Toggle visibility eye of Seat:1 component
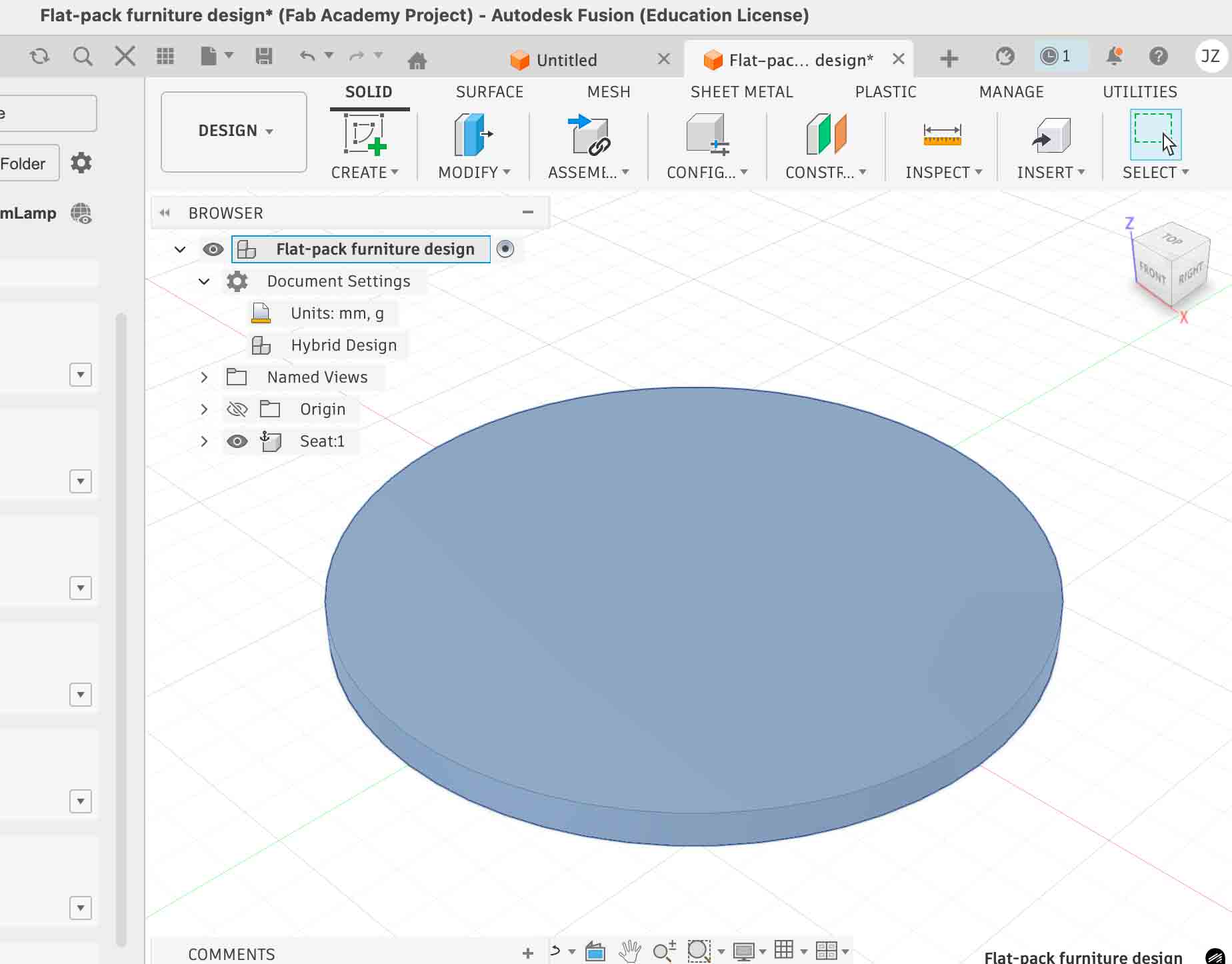 pos(237,441)
